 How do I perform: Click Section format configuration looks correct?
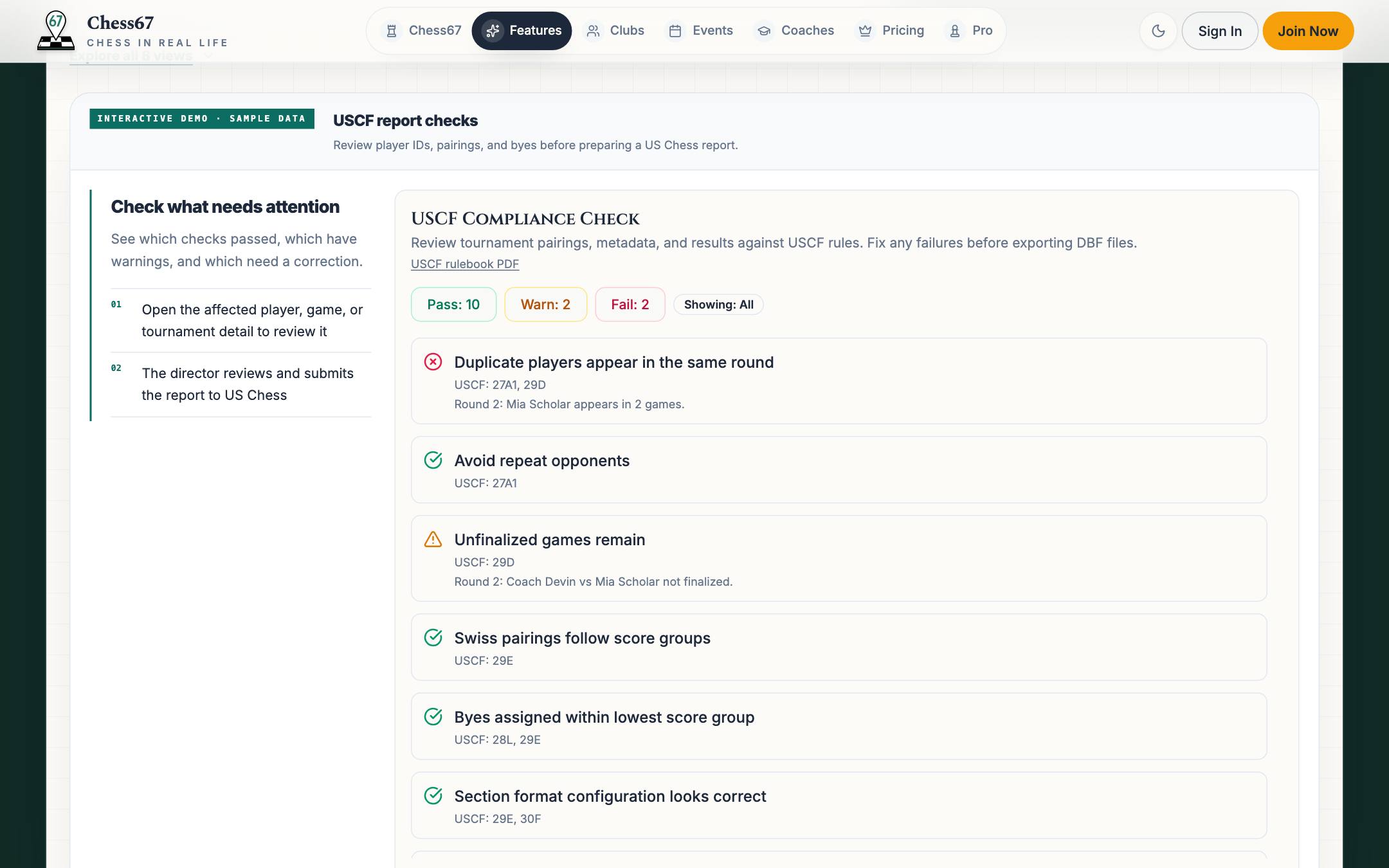(610, 796)
